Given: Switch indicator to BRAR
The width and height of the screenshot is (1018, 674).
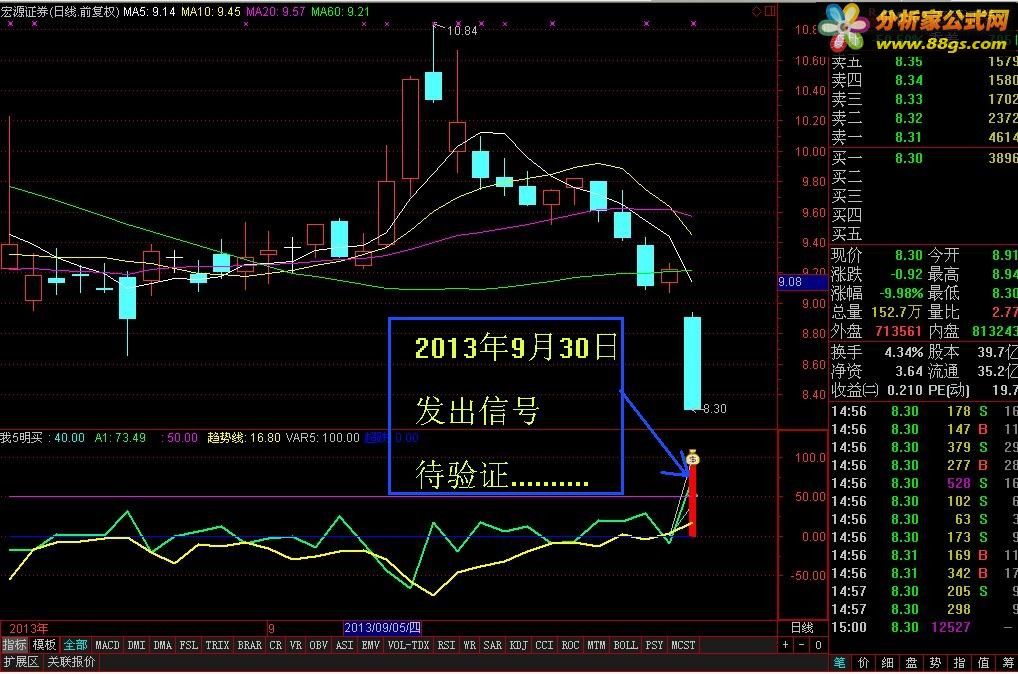Looking at the screenshot, I should click(249, 645).
